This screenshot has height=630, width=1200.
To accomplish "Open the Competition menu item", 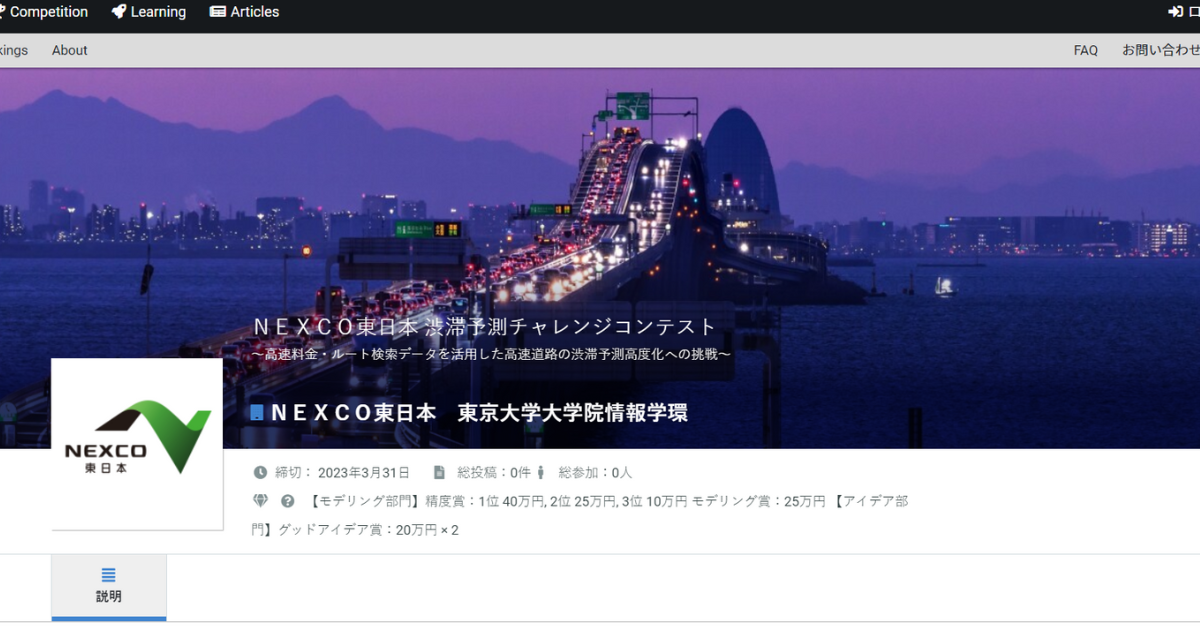I will tap(44, 12).
